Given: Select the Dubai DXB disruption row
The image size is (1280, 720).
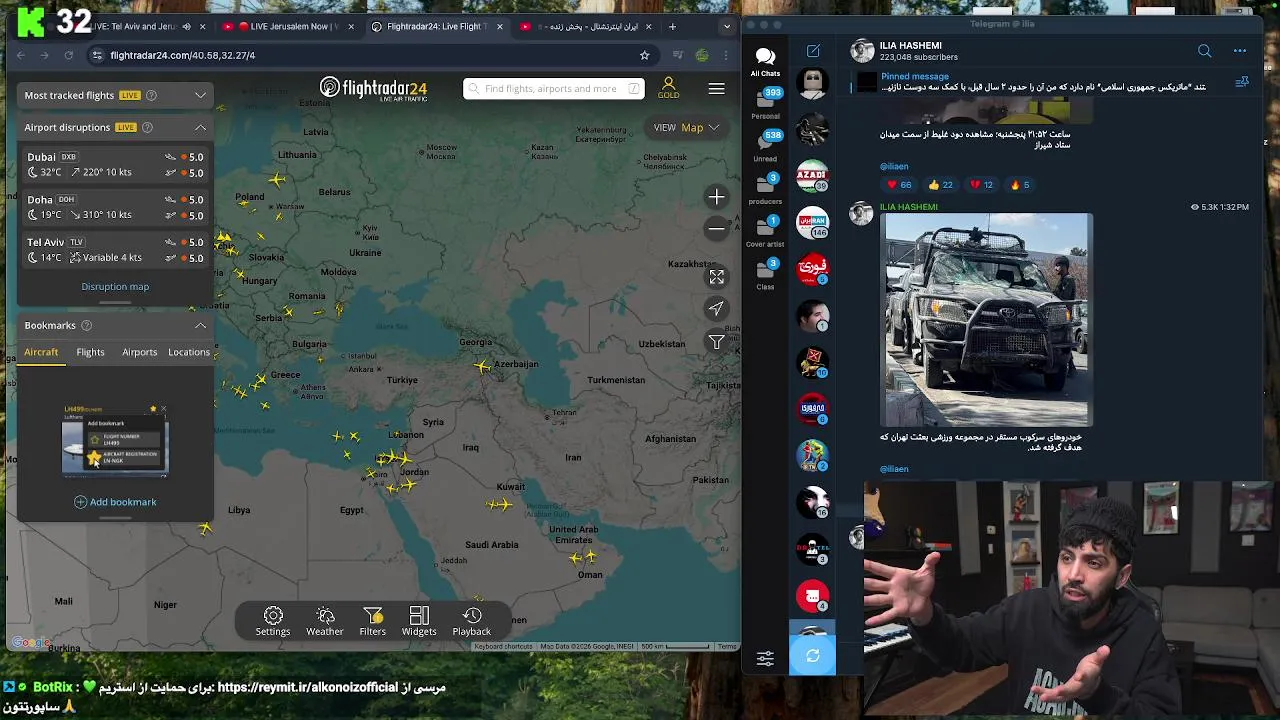Looking at the screenshot, I should (x=115, y=164).
